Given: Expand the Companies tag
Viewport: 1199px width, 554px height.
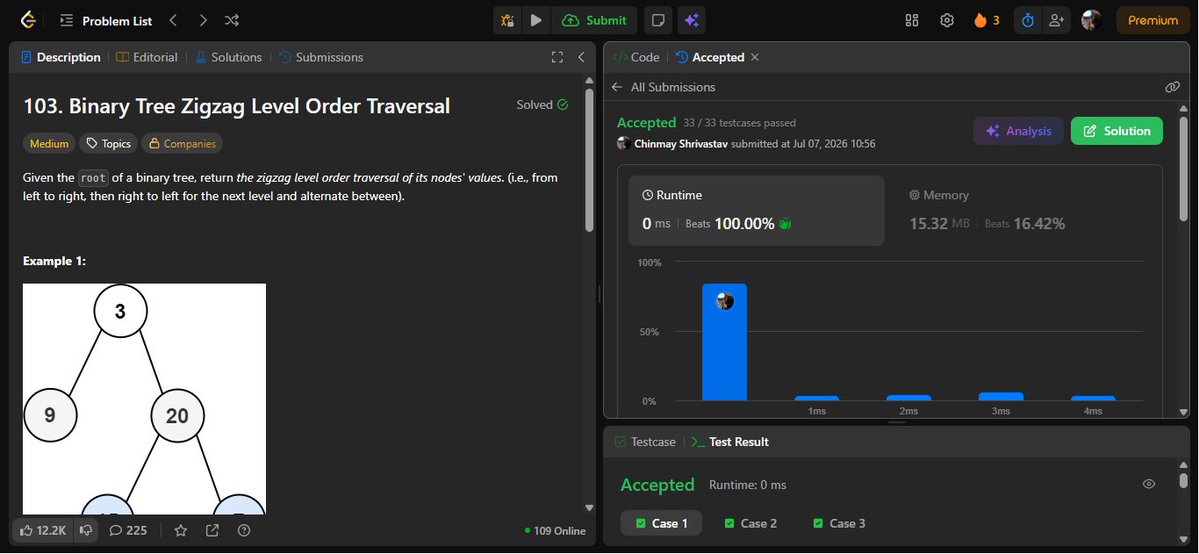Looking at the screenshot, I should coord(182,143).
